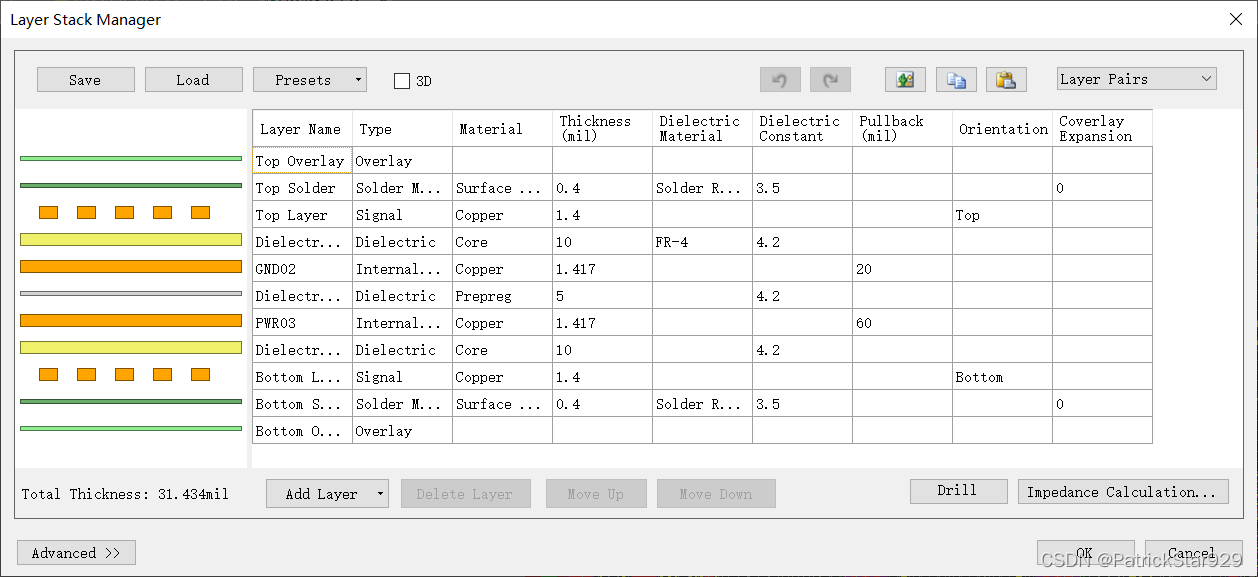Image resolution: width=1258 pixels, height=577 pixels.
Task: Click the Save button
Action: [x=85, y=80]
